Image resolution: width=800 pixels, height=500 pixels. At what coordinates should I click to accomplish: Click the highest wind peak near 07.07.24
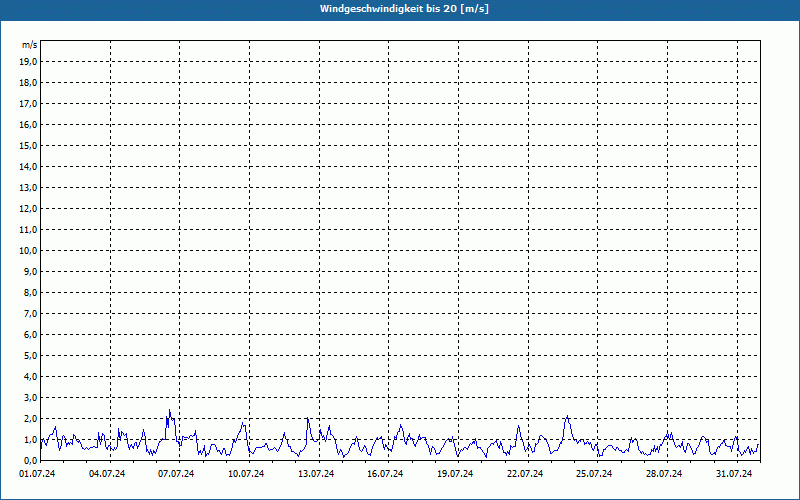[x=169, y=411]
